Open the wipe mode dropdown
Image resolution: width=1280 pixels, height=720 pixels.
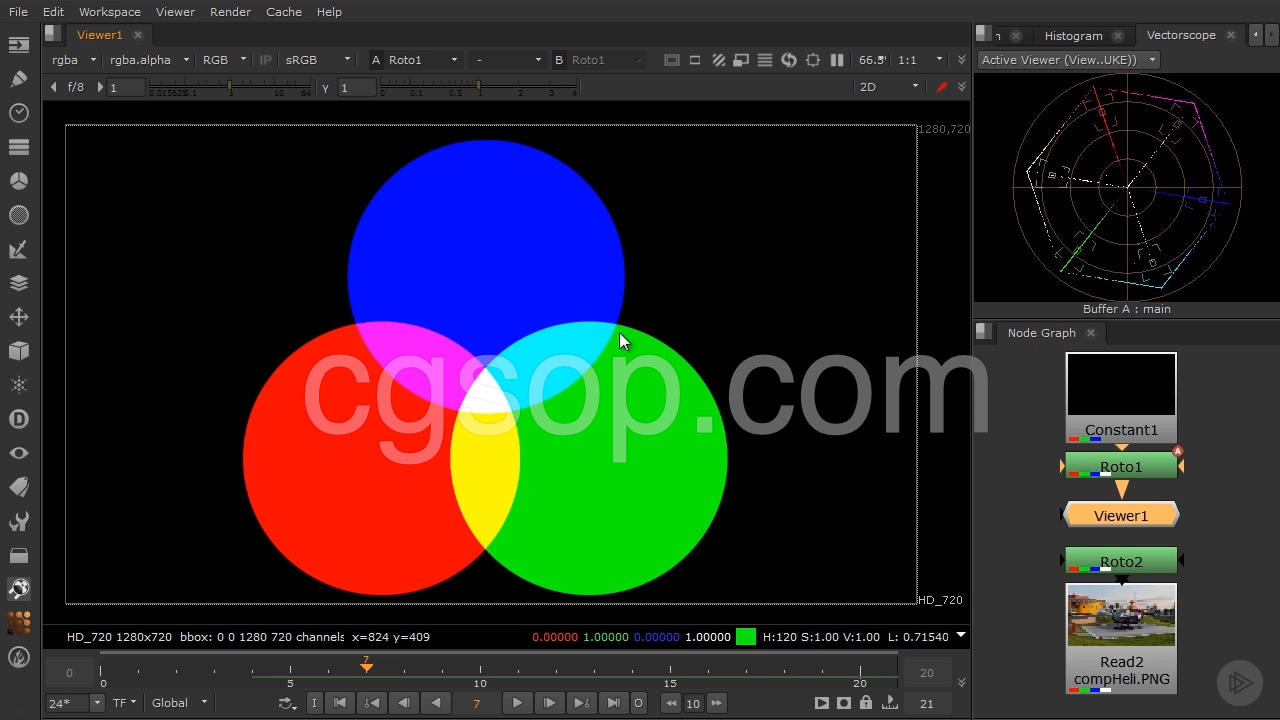pyautogui.click(x=508, y=60)
